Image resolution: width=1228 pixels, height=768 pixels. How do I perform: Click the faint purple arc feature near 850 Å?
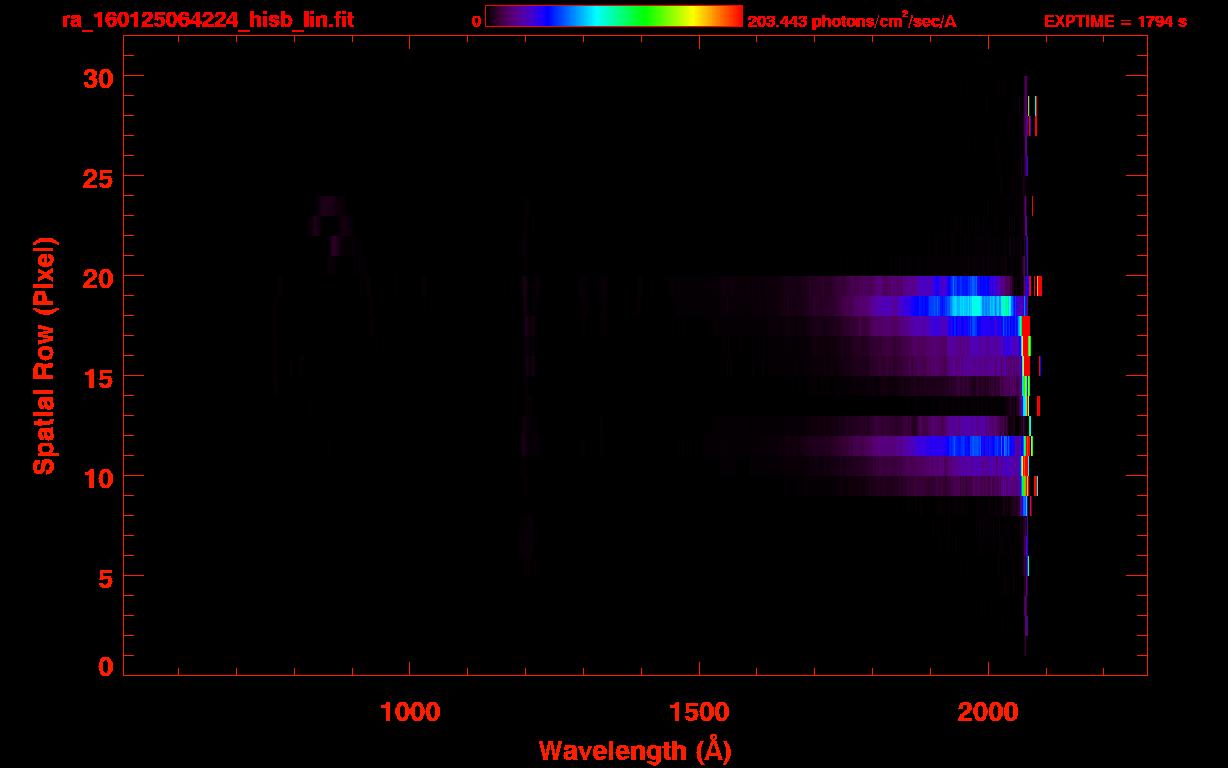click(332, 225)
